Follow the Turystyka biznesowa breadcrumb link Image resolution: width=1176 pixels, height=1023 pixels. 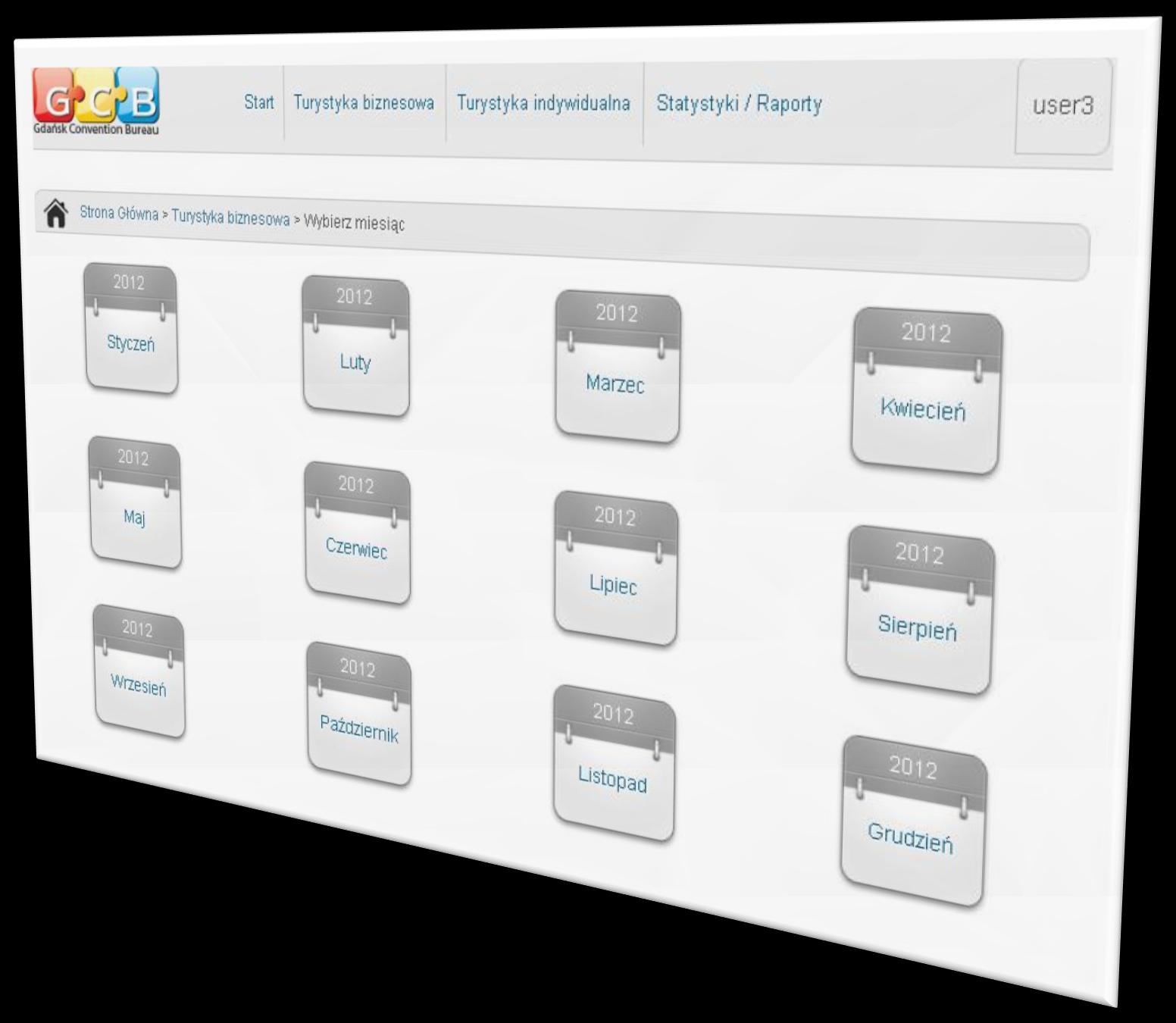[x=230, y=218]
